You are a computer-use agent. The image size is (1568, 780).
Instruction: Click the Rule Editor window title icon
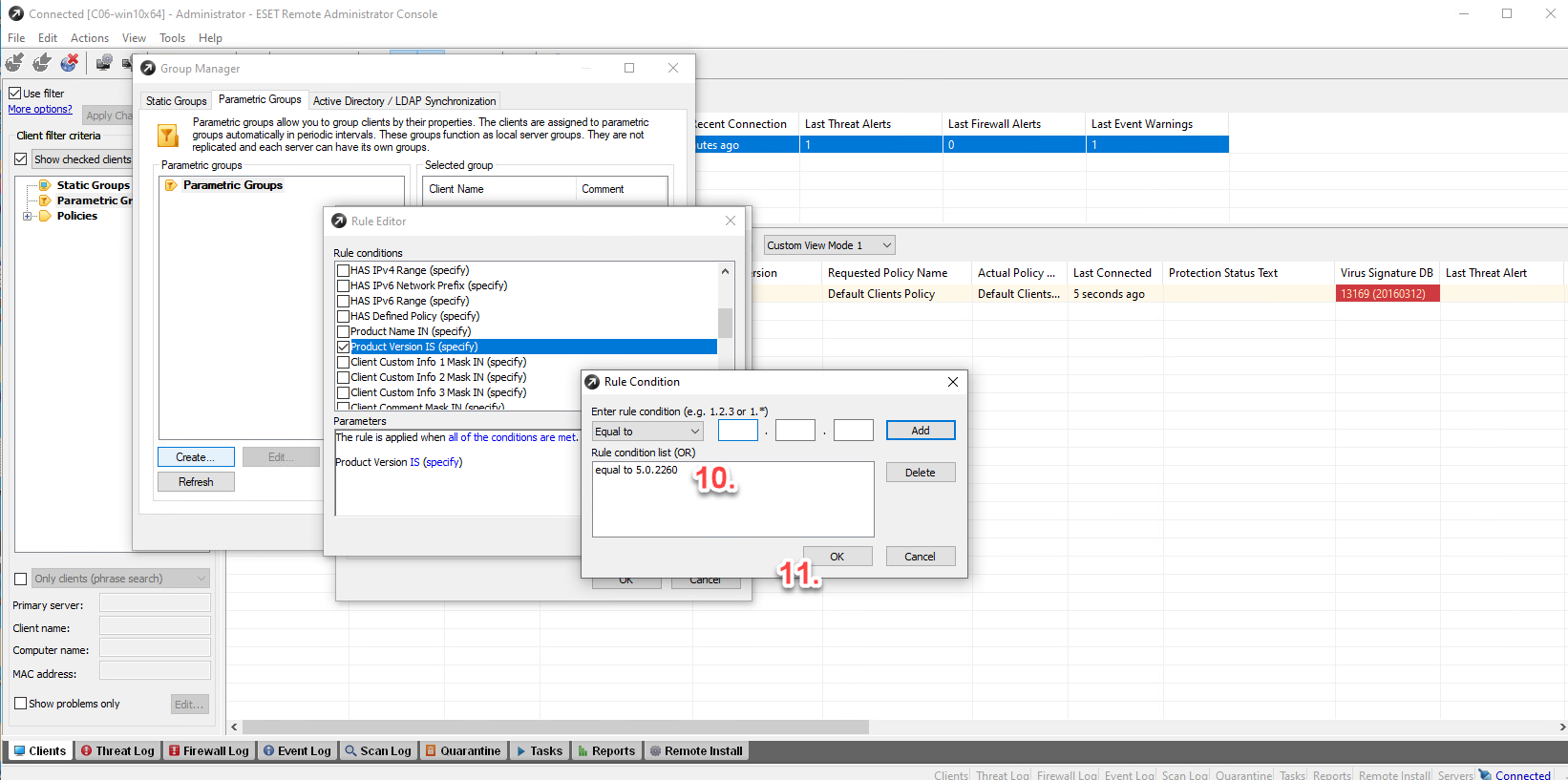pos(339,221)
